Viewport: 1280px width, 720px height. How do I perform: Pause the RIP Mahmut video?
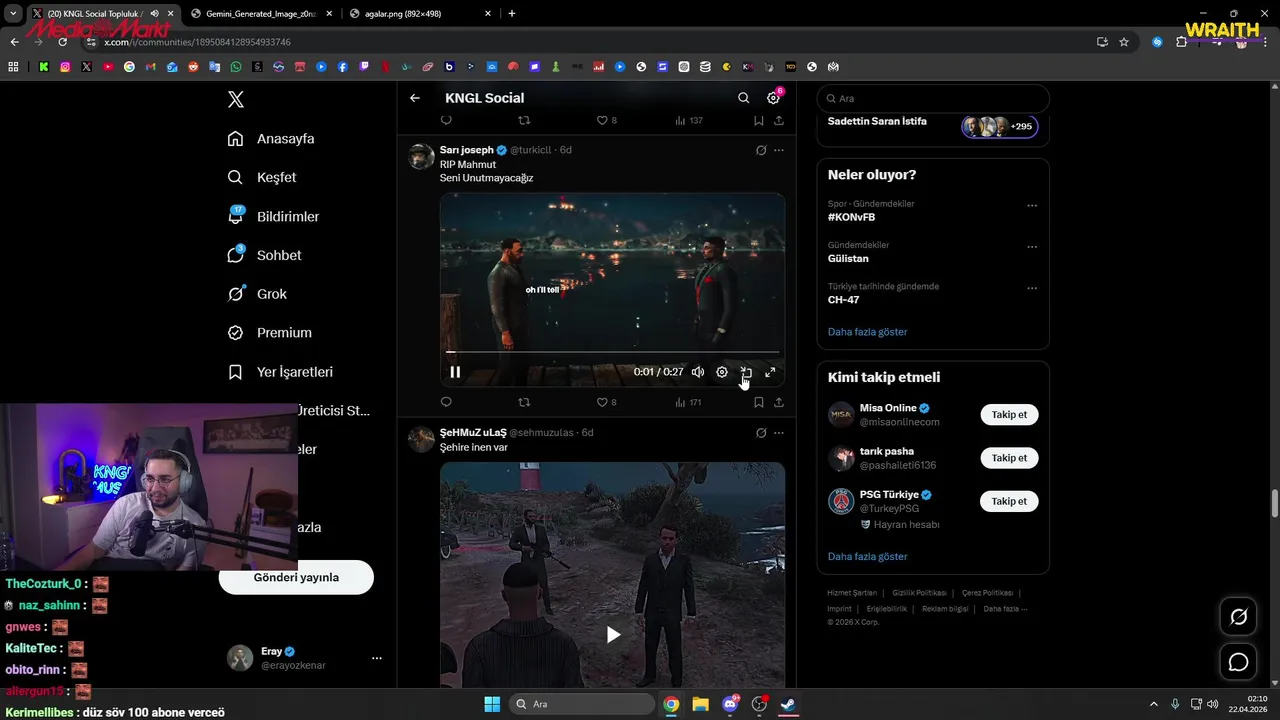click(x=455, y=372)
